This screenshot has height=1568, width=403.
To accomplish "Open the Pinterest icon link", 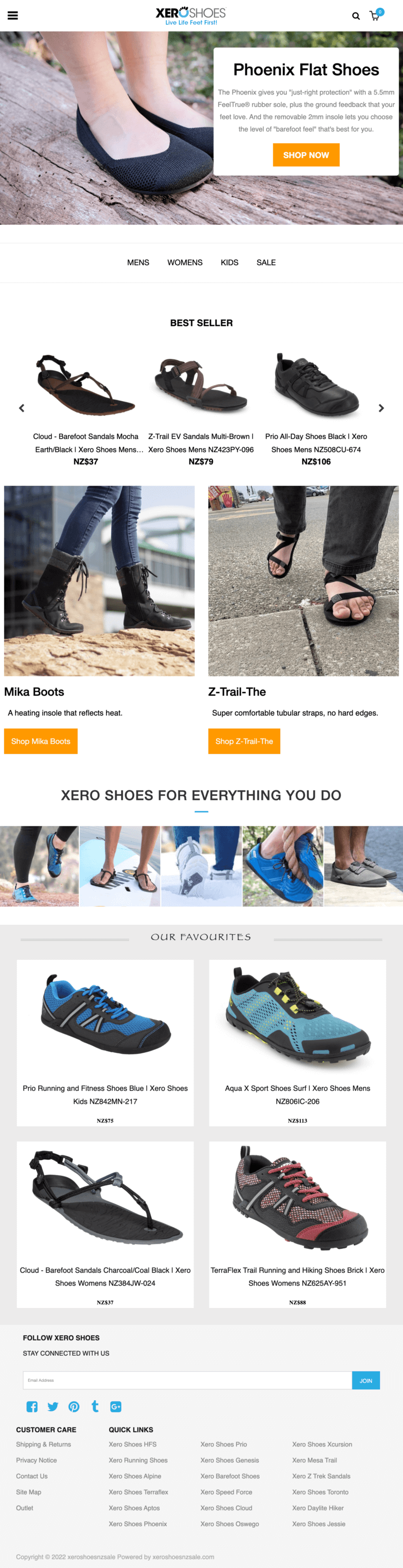I will 74,1407.
